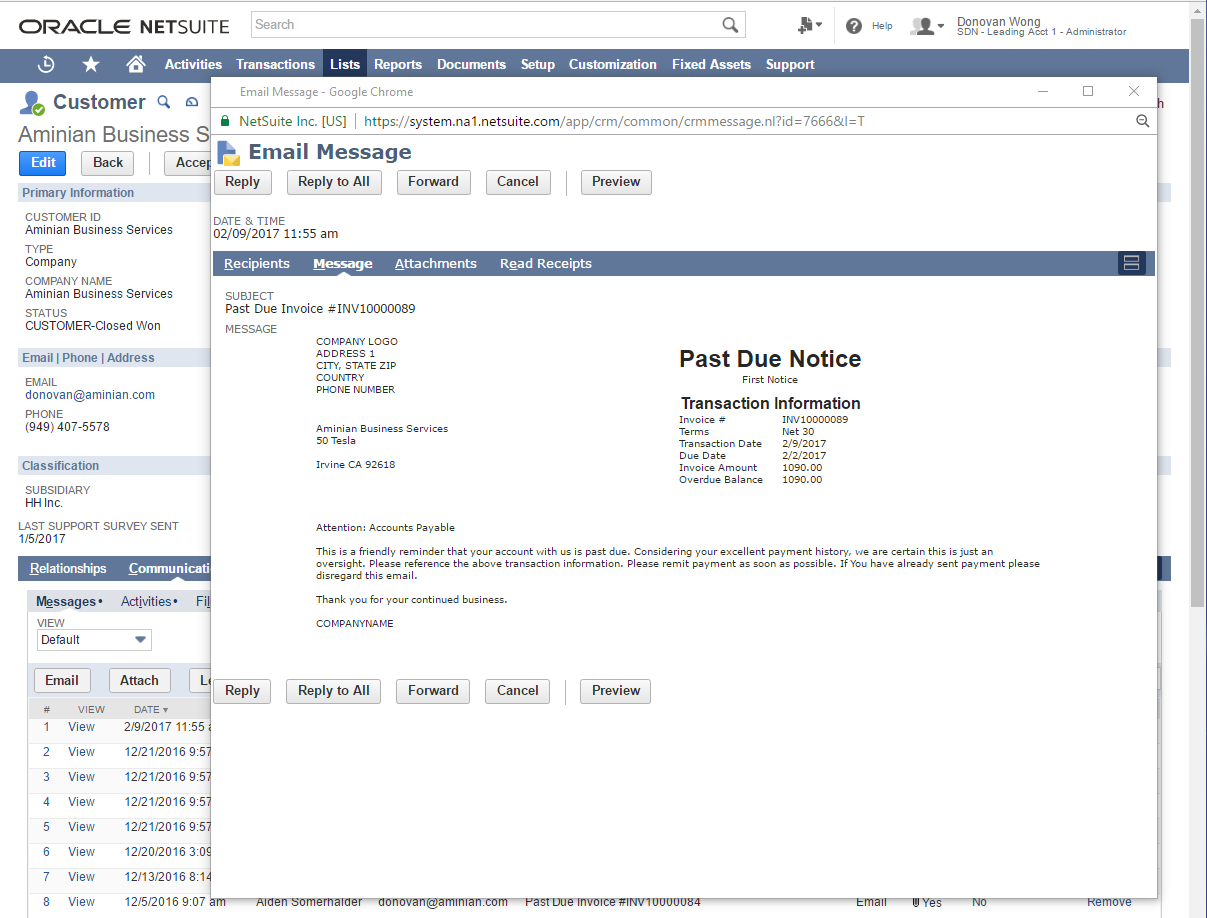Click Reply to All above Date & Time
The image size is (1207, 918).
[334, 182]
